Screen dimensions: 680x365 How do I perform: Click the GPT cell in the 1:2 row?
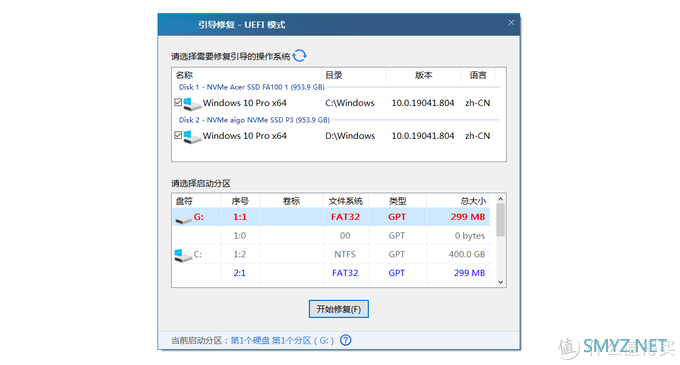point(397,254)
